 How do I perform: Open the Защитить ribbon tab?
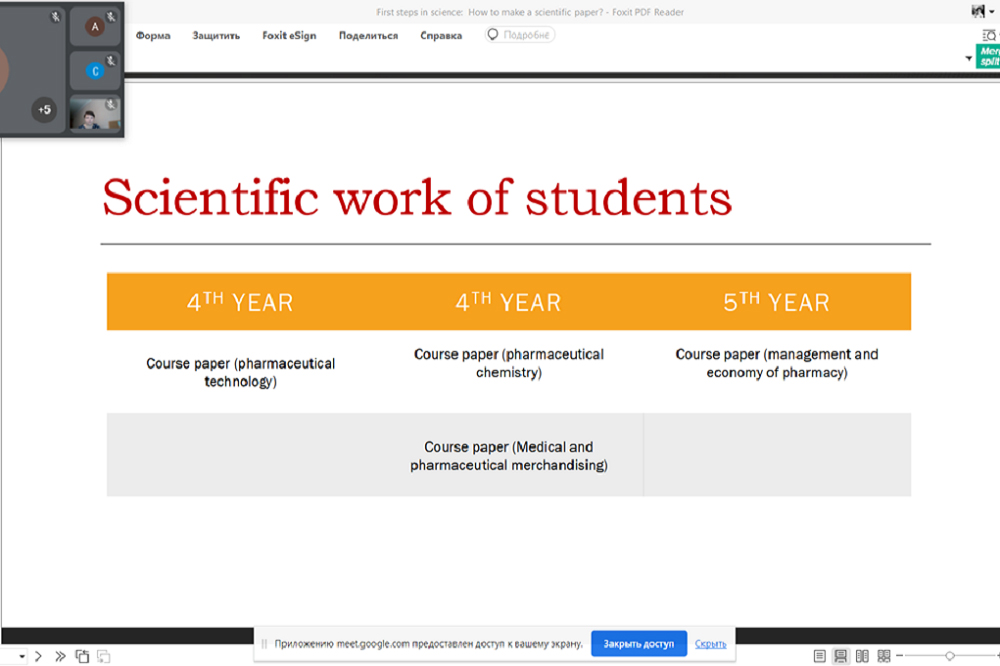tap(216, 36)
